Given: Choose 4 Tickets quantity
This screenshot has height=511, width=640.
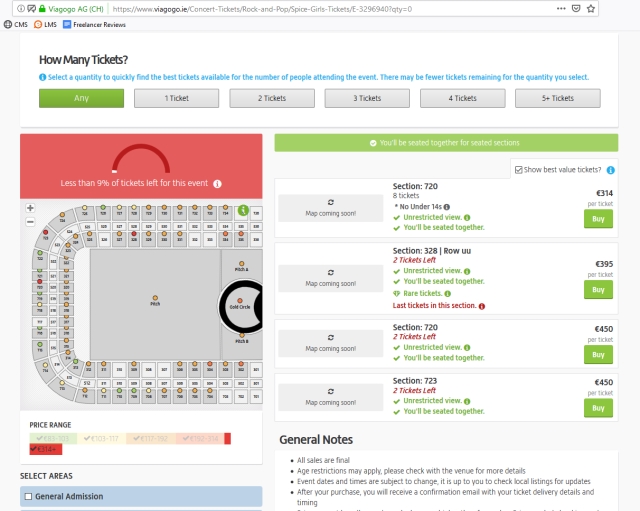Looking at the screenshot, I should tap(462, 98).
